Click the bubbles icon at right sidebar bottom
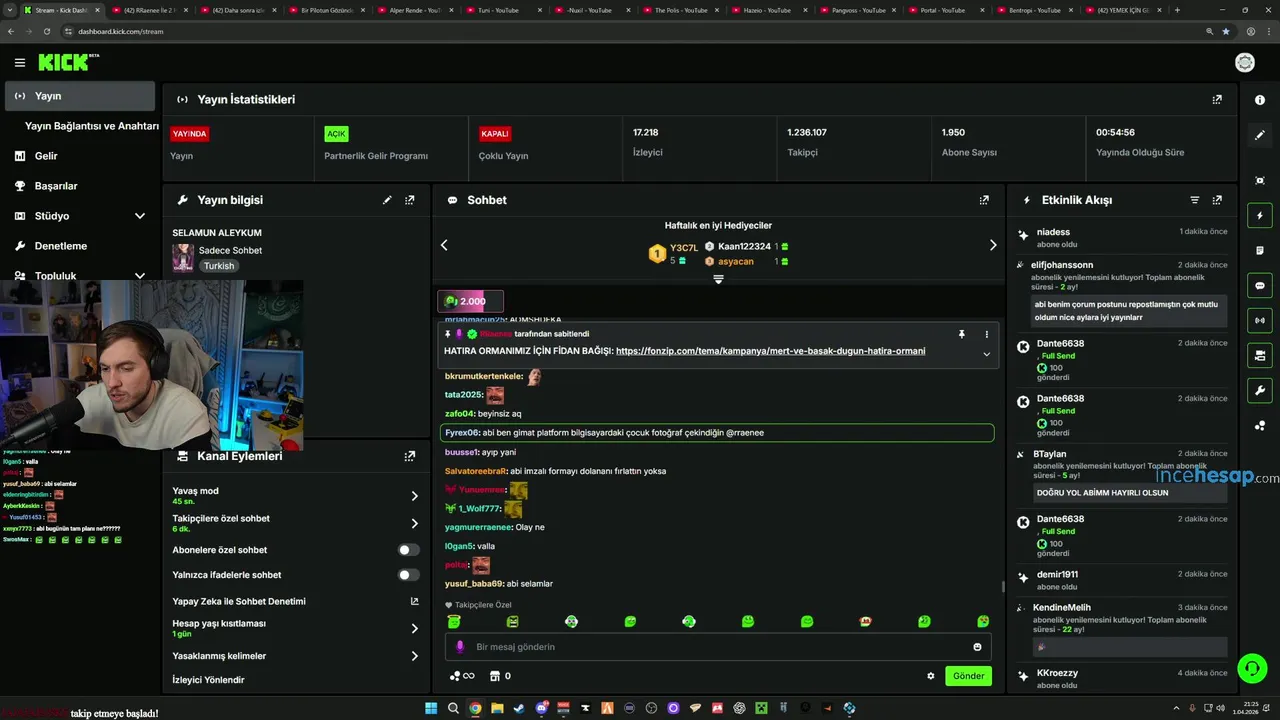 click(x=1260, y=426)
